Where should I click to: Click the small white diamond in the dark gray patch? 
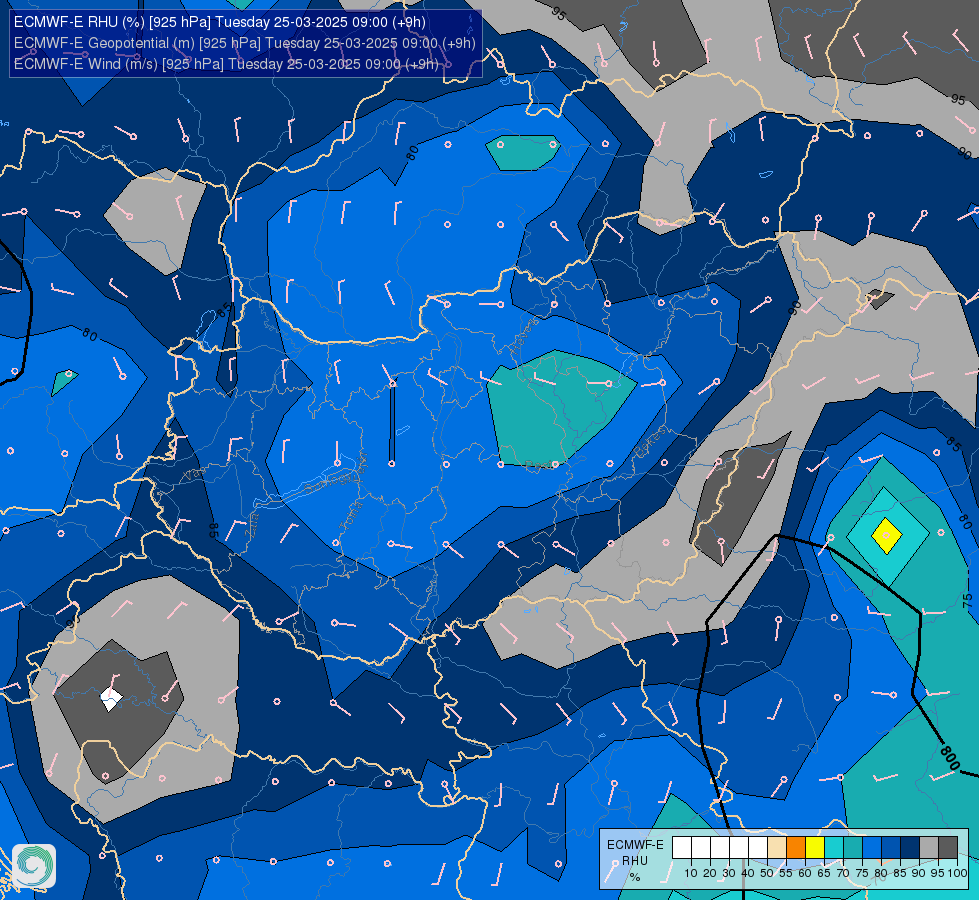112,700
